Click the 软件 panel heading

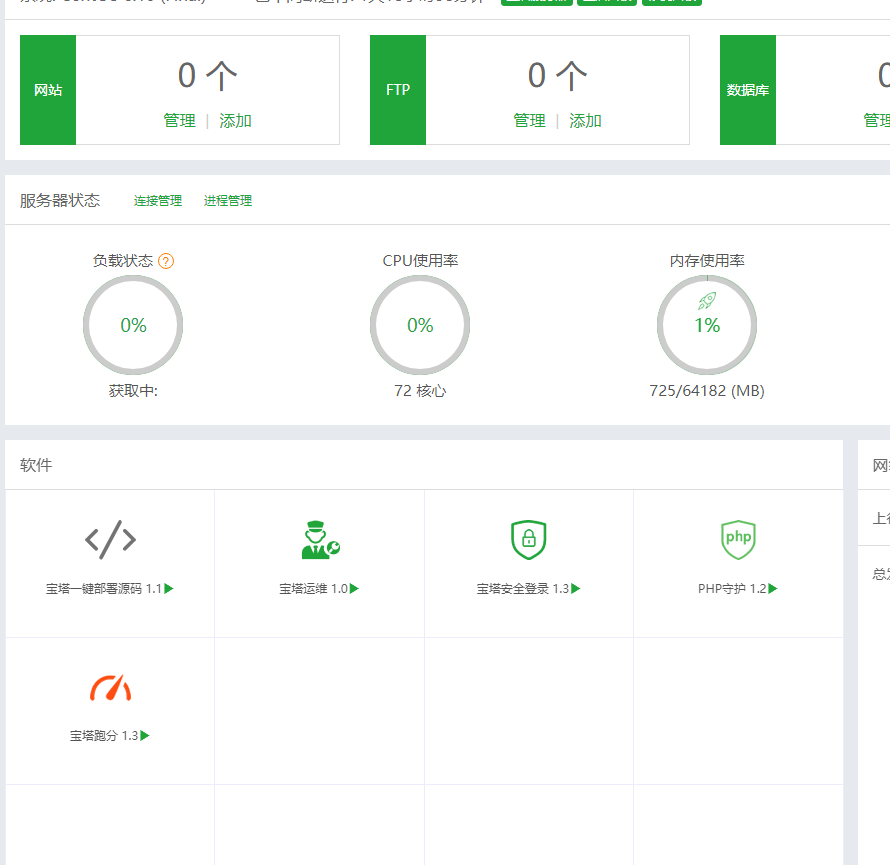36,465
